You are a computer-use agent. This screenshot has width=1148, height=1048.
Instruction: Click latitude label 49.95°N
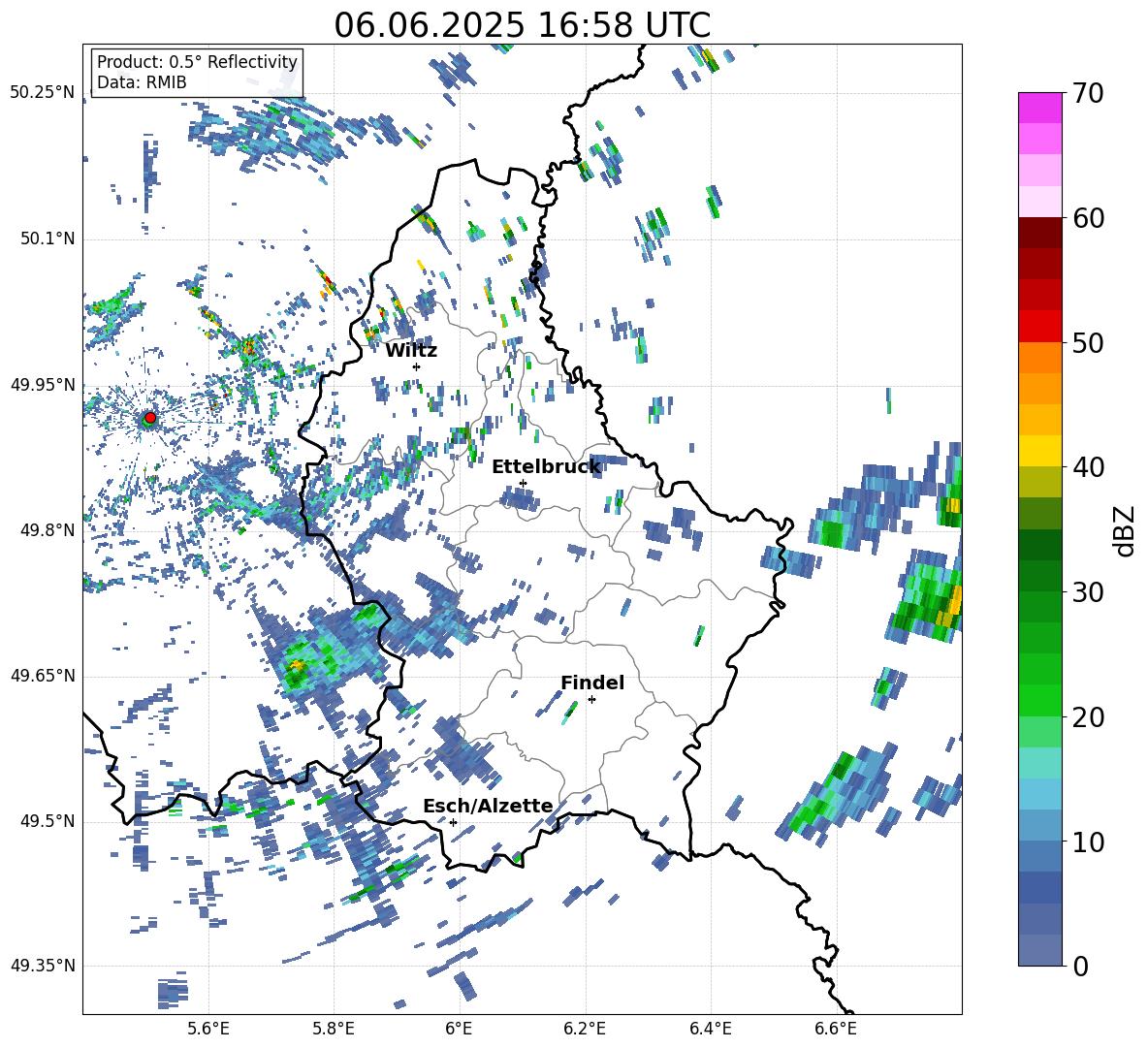(x=43, y=384)
